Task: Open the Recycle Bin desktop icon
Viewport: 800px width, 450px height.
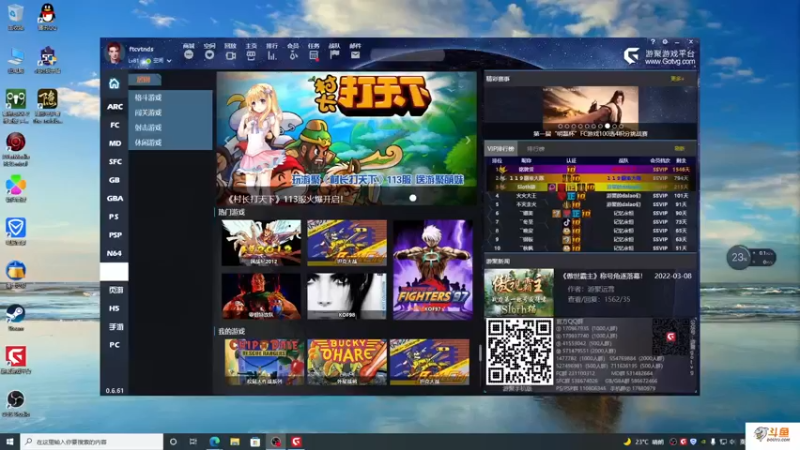Action: click(x=16, y=17)
